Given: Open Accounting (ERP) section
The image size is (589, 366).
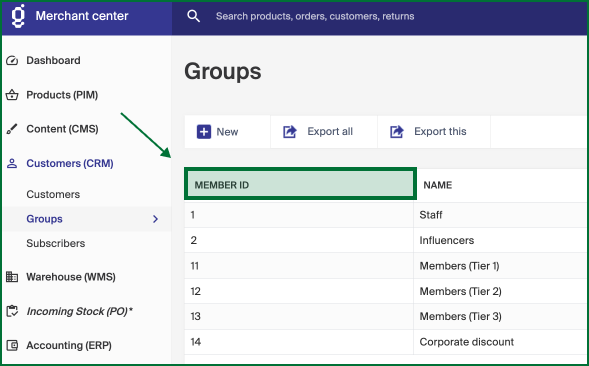Looking at the screenshot, I should click(x=69, y=345).
